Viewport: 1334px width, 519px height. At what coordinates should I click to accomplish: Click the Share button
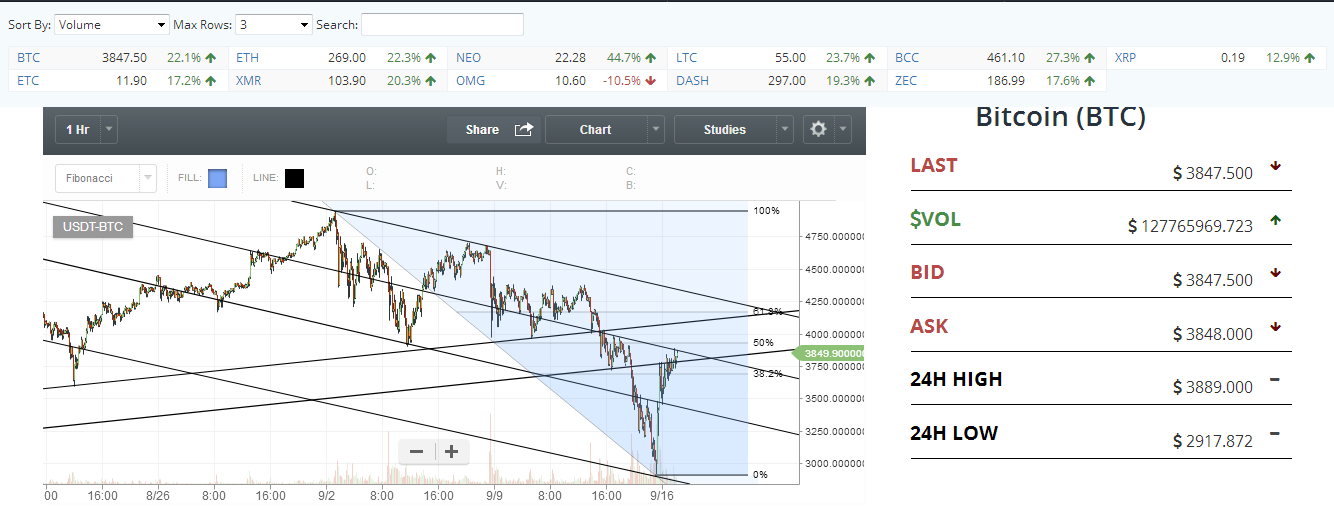click(496, 129)
